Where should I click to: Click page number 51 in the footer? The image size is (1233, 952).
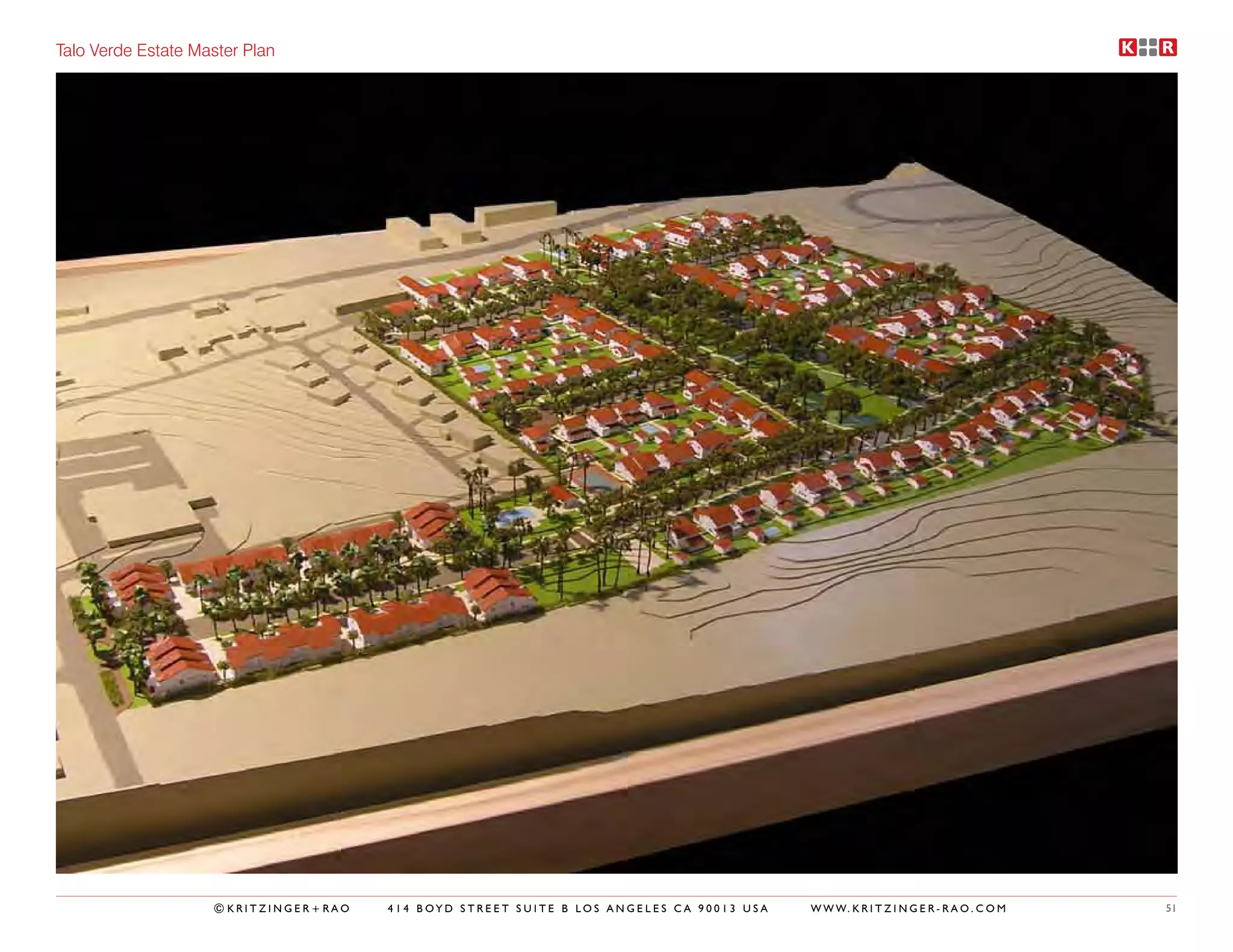pyautogui.click(x=1170, y=908)
